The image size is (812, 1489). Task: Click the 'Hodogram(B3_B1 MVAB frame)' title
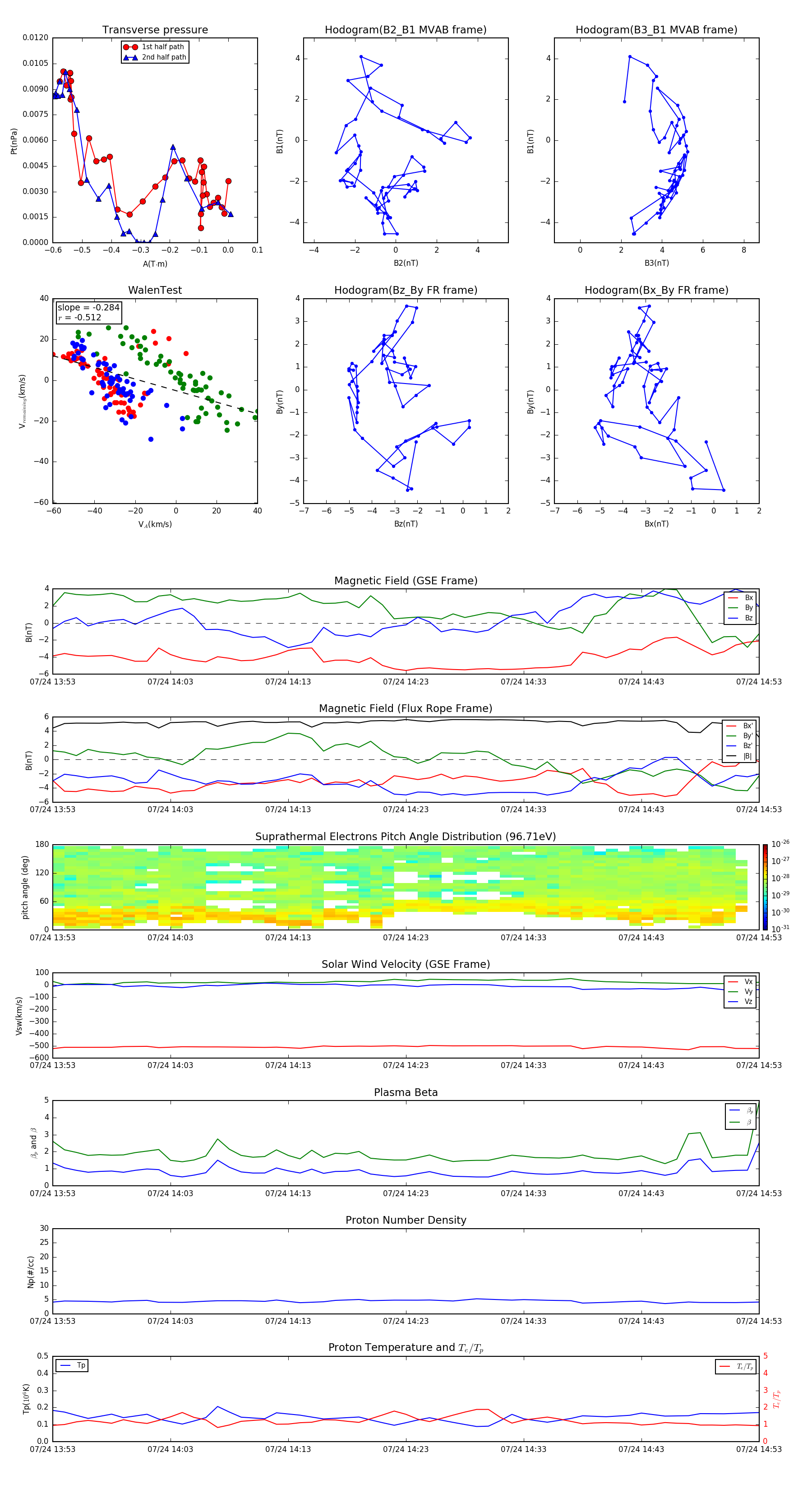[x=656, y=29]
